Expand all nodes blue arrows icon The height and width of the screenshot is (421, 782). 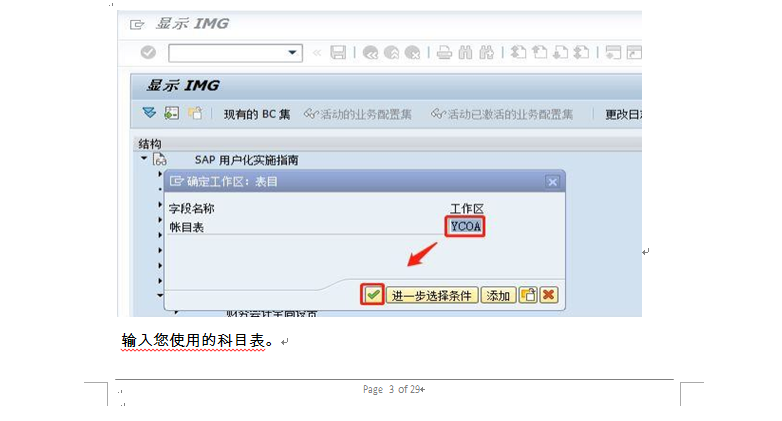click(149, 113)
